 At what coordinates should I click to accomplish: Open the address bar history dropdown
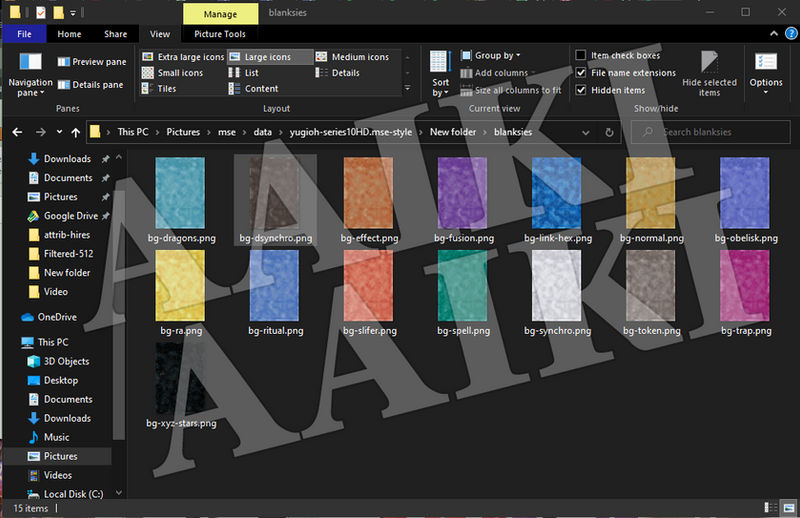pyautogui.click(x=586, y=132)
